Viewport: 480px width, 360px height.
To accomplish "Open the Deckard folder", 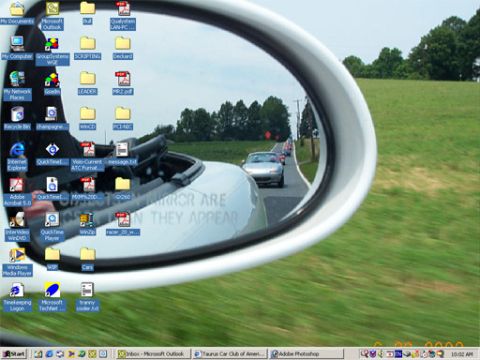I will [x=123, y=48].
